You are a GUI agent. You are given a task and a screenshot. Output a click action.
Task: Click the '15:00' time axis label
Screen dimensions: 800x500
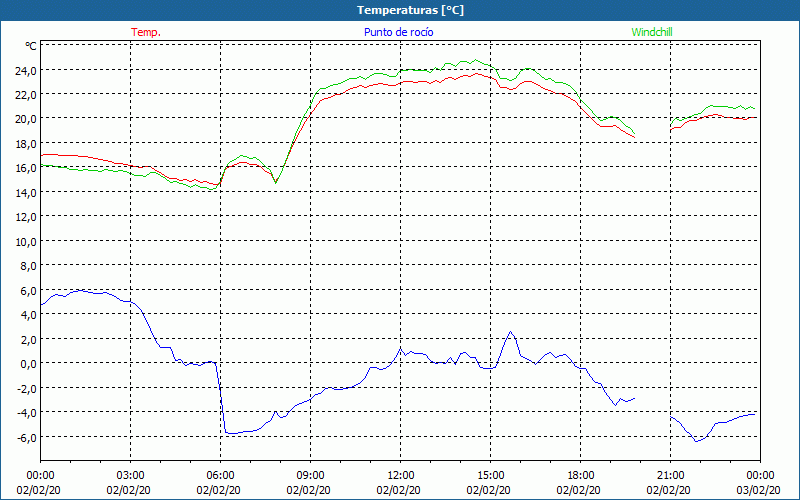point(490,476)
